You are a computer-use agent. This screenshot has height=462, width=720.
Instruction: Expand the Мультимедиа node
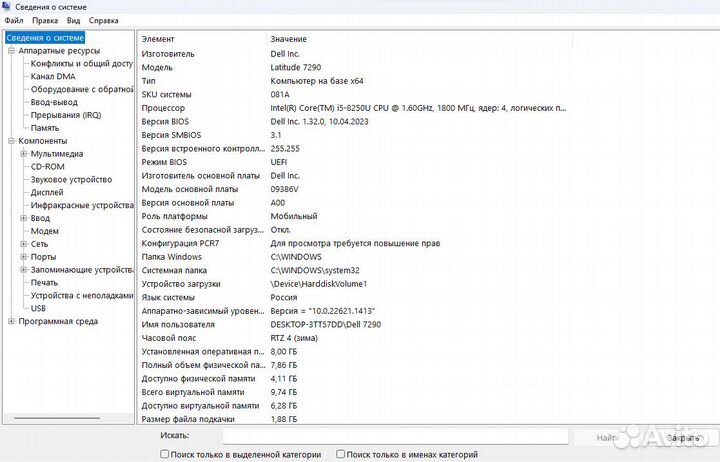[x=23, y=153]
